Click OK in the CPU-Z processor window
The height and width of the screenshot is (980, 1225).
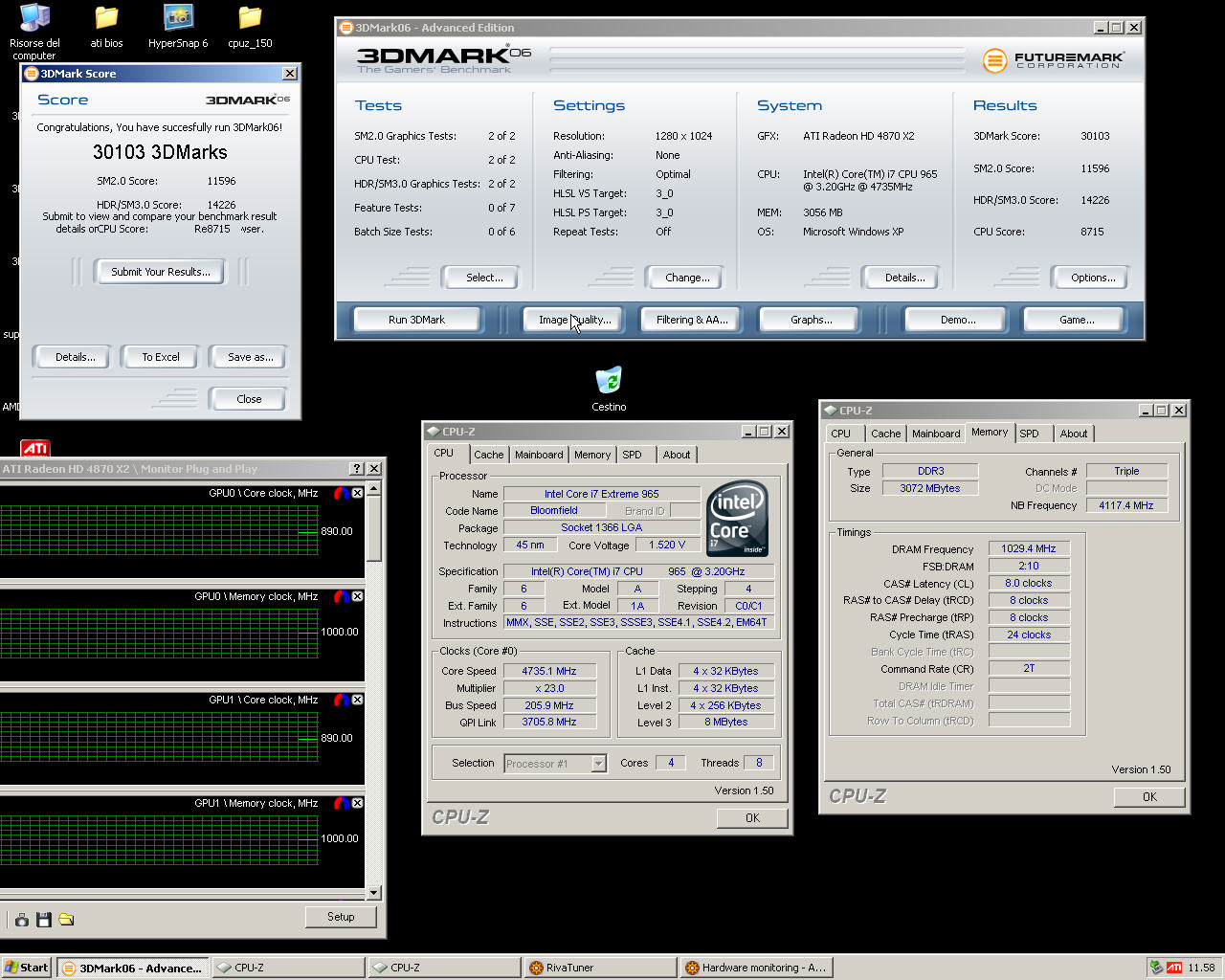752,817
